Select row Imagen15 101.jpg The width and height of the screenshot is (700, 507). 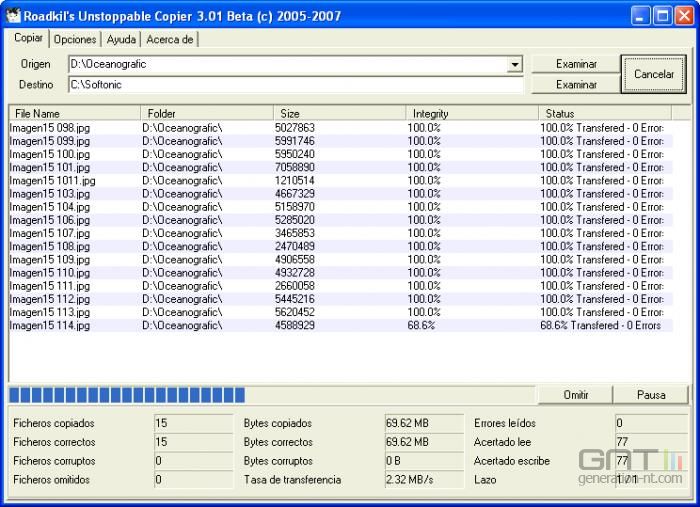click(341, 167)
